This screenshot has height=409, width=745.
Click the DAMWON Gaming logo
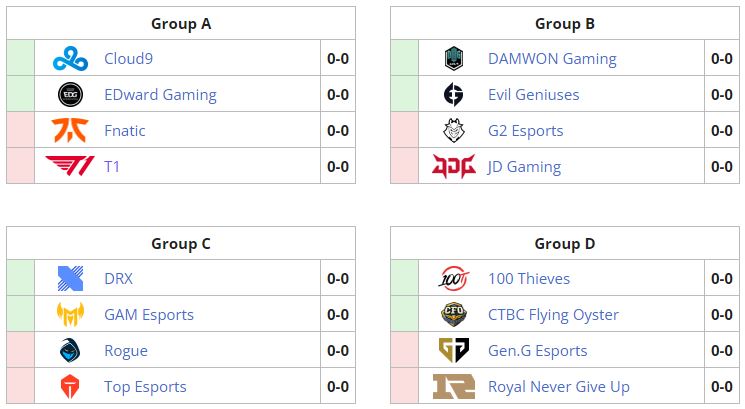point(454,59)
